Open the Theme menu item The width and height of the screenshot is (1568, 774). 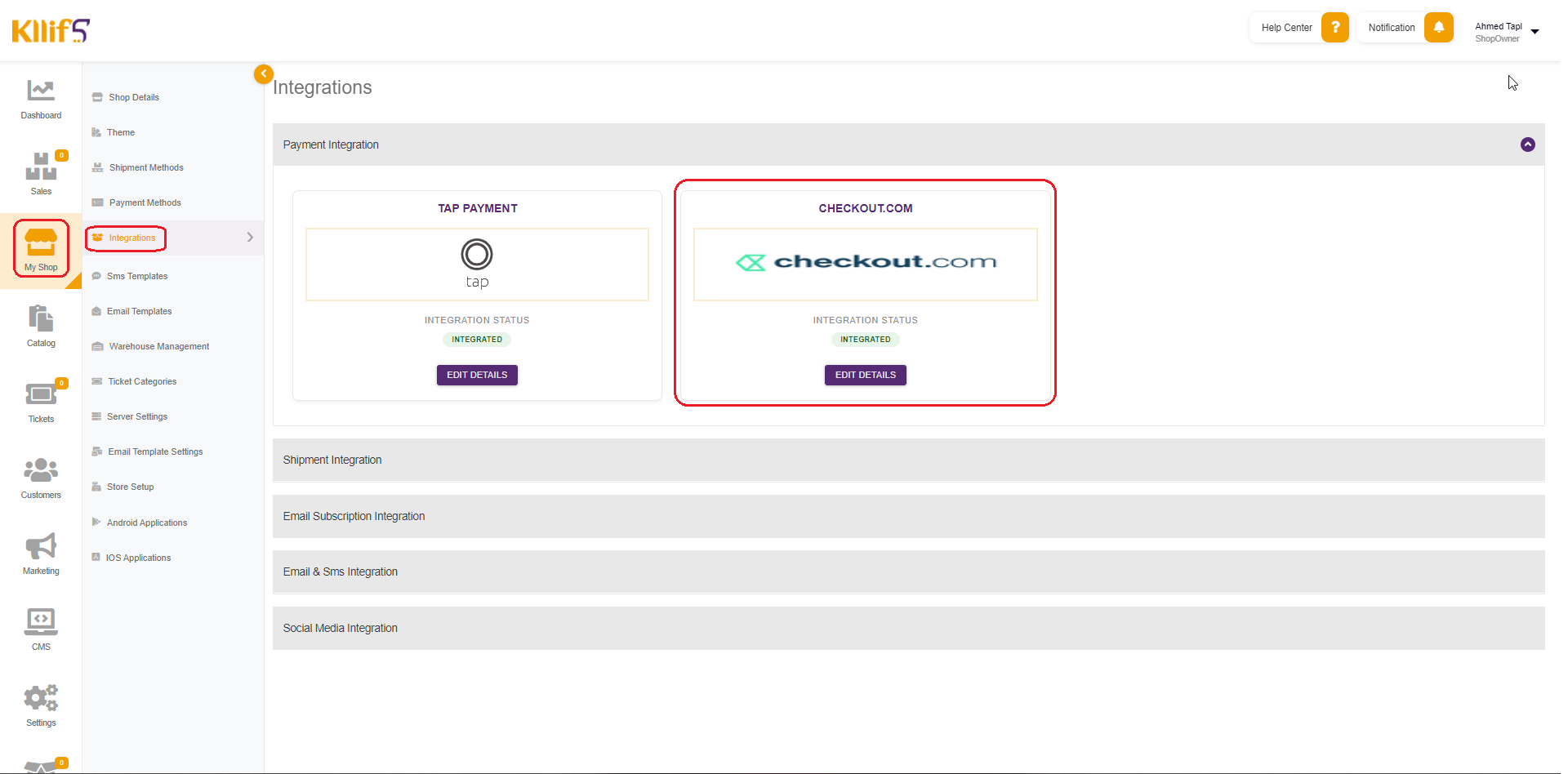point(121,132)
